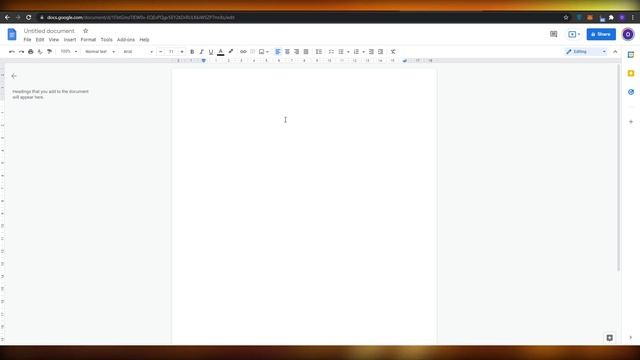This screenshot has height=360, width=640.
Task: Insert a checklist using the toolbar icon
Action: [331, 52]
